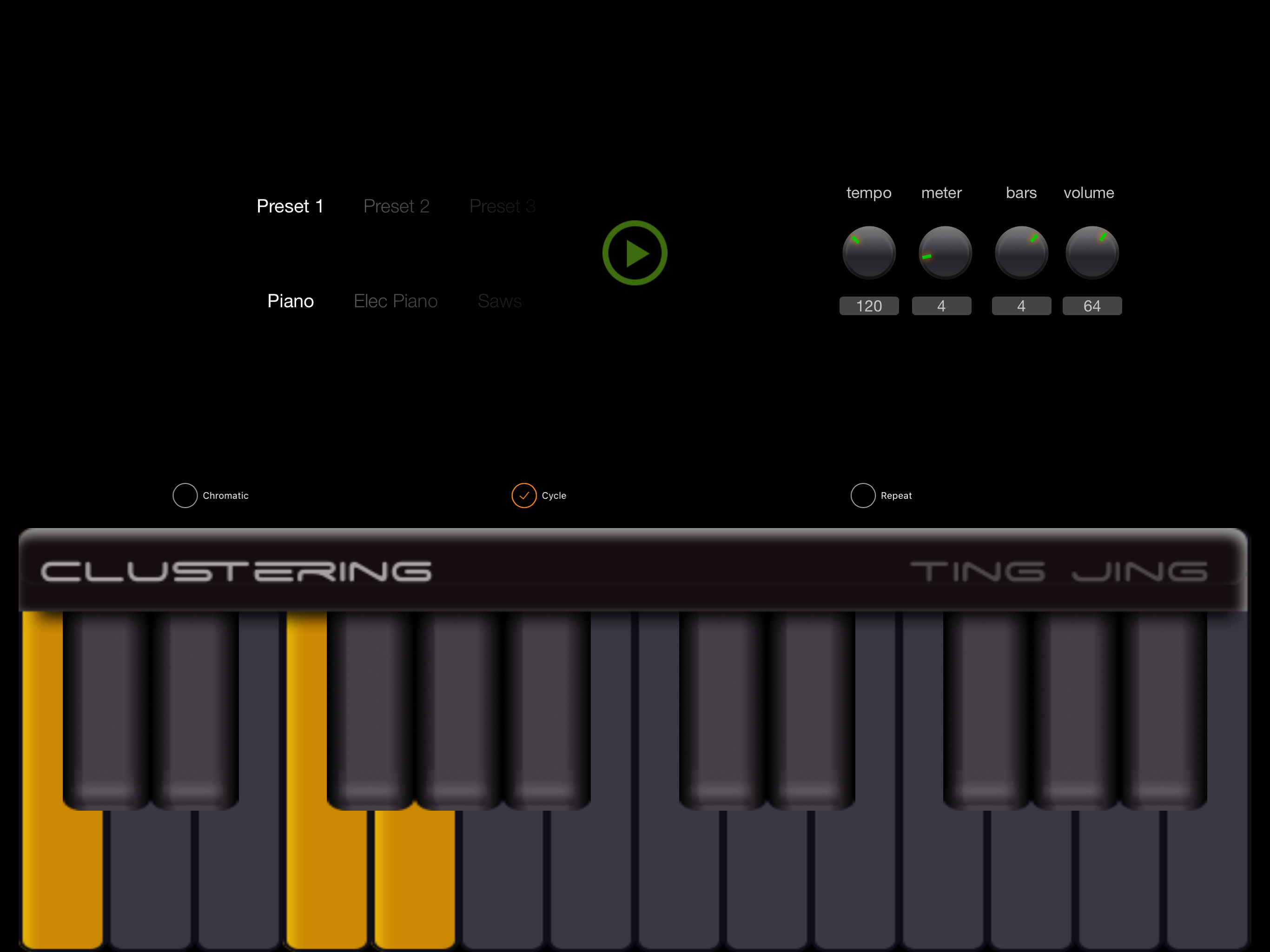Disable the Cycle checkbox
The height and width of the screenshot is (952, 1270).
pyautogui.click(x=523, y=496)
